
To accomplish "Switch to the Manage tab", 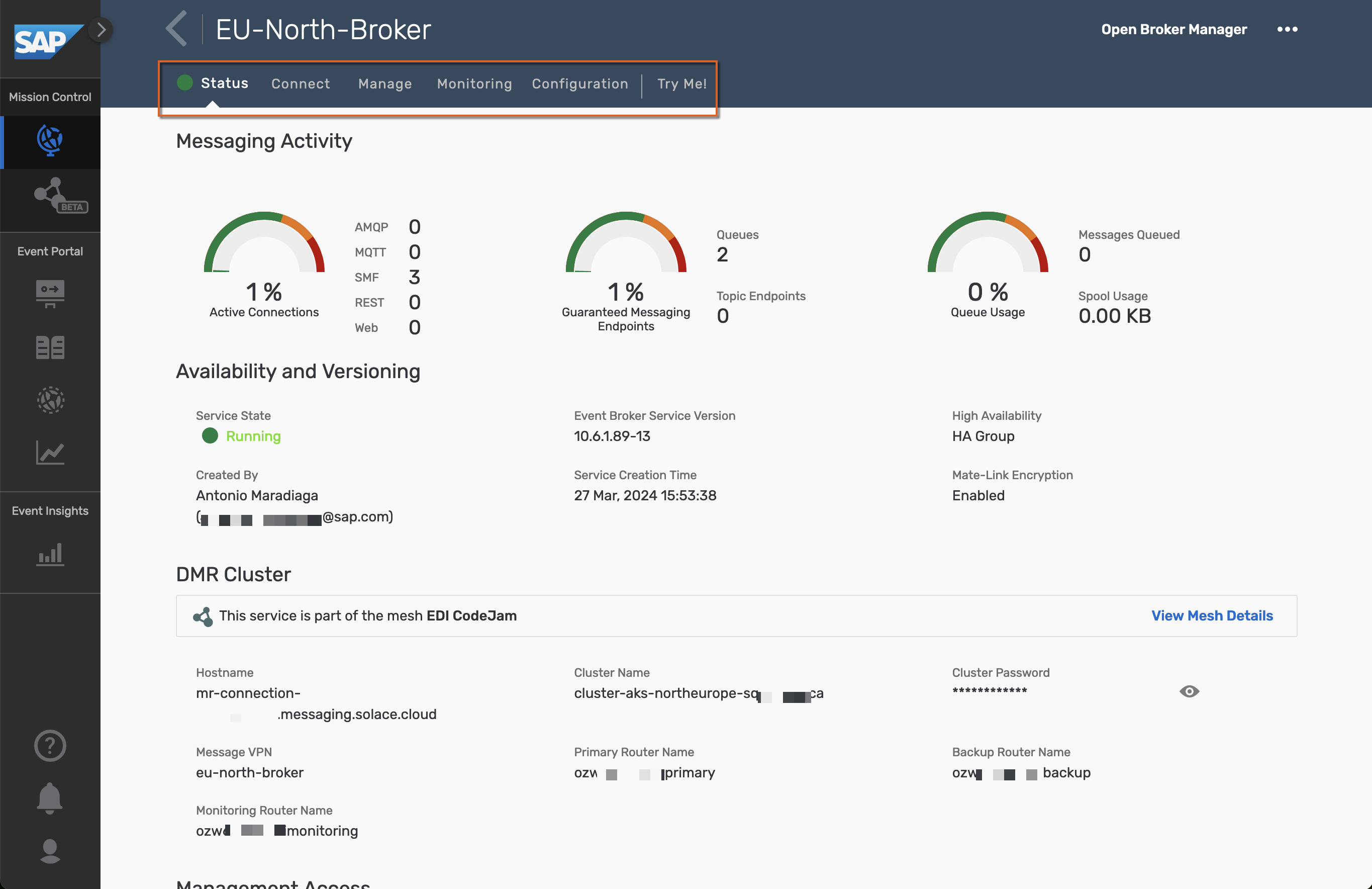I will 385,83.
